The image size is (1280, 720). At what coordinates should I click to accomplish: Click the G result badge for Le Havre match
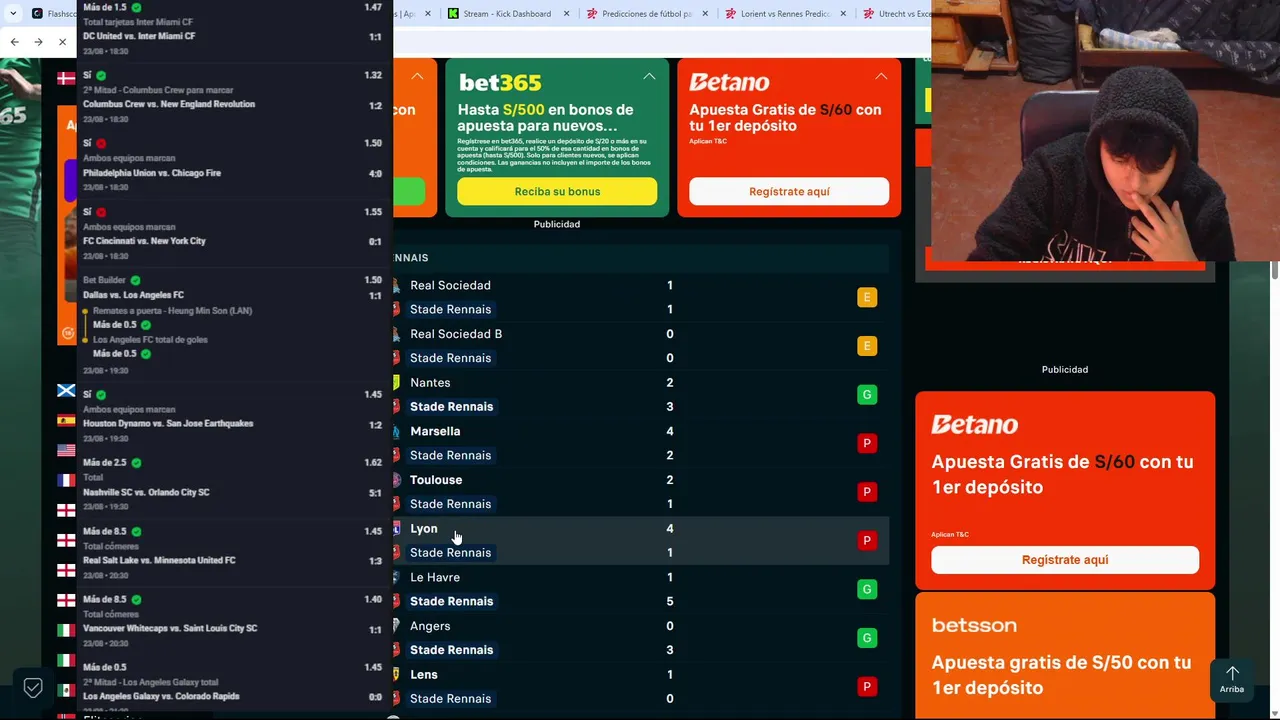coord(867,589)
